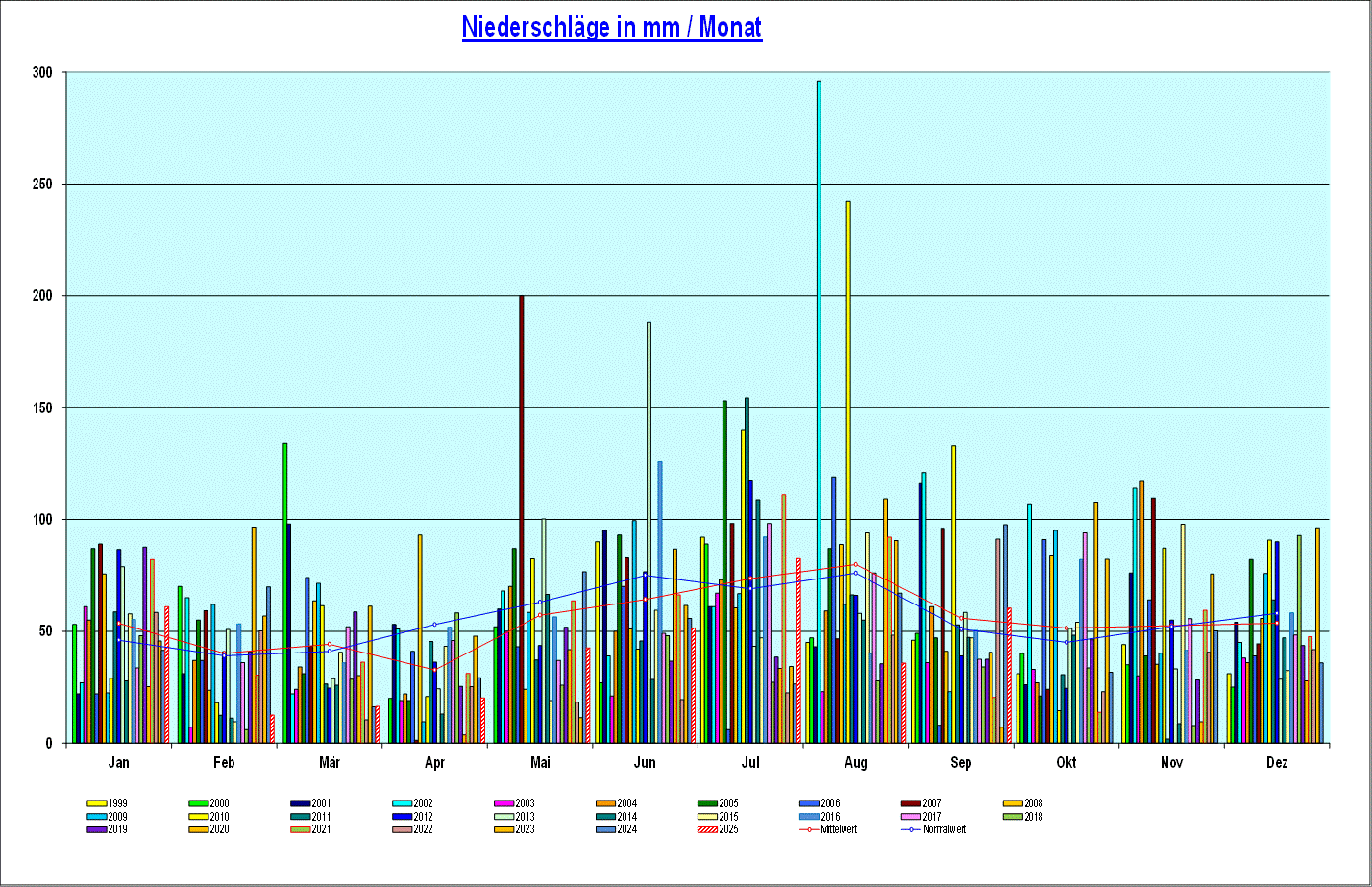This screenshot has height=887, width=1372.
Task: Click the Dez month axis label
Action: pos(1277,763)
